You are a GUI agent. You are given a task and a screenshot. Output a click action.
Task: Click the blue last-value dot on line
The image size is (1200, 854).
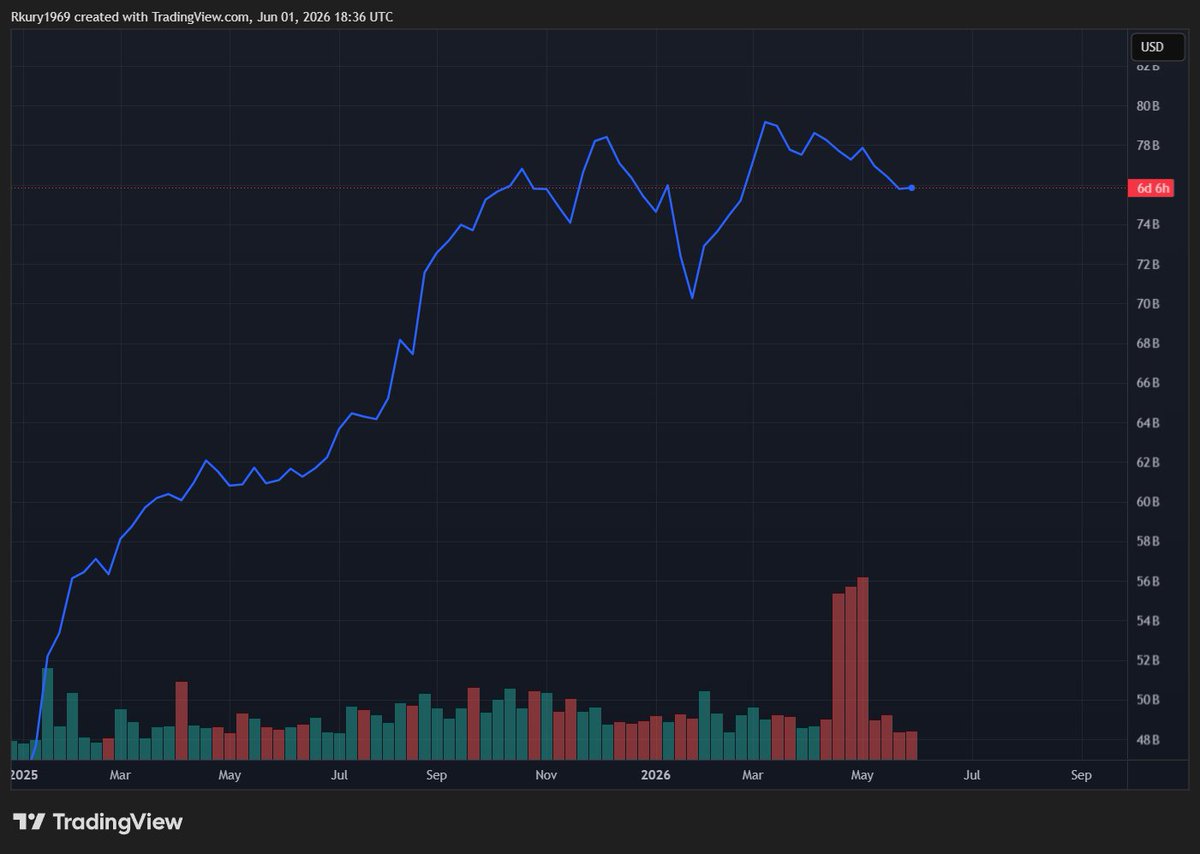912,188
